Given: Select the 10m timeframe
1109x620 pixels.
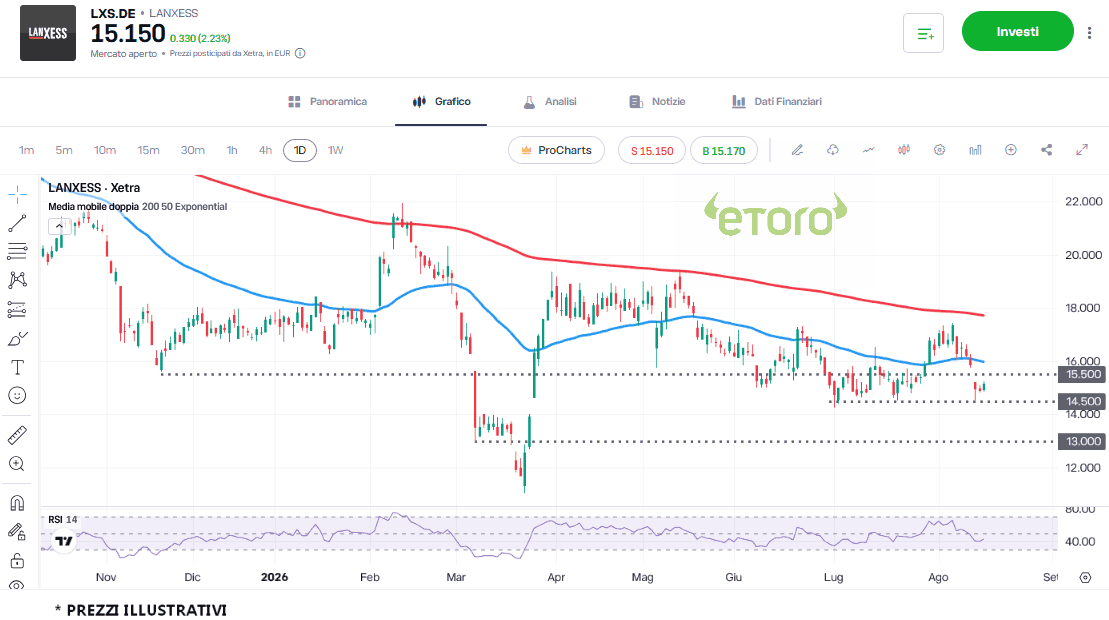Looking at the screenshot, I should point(105,150).
